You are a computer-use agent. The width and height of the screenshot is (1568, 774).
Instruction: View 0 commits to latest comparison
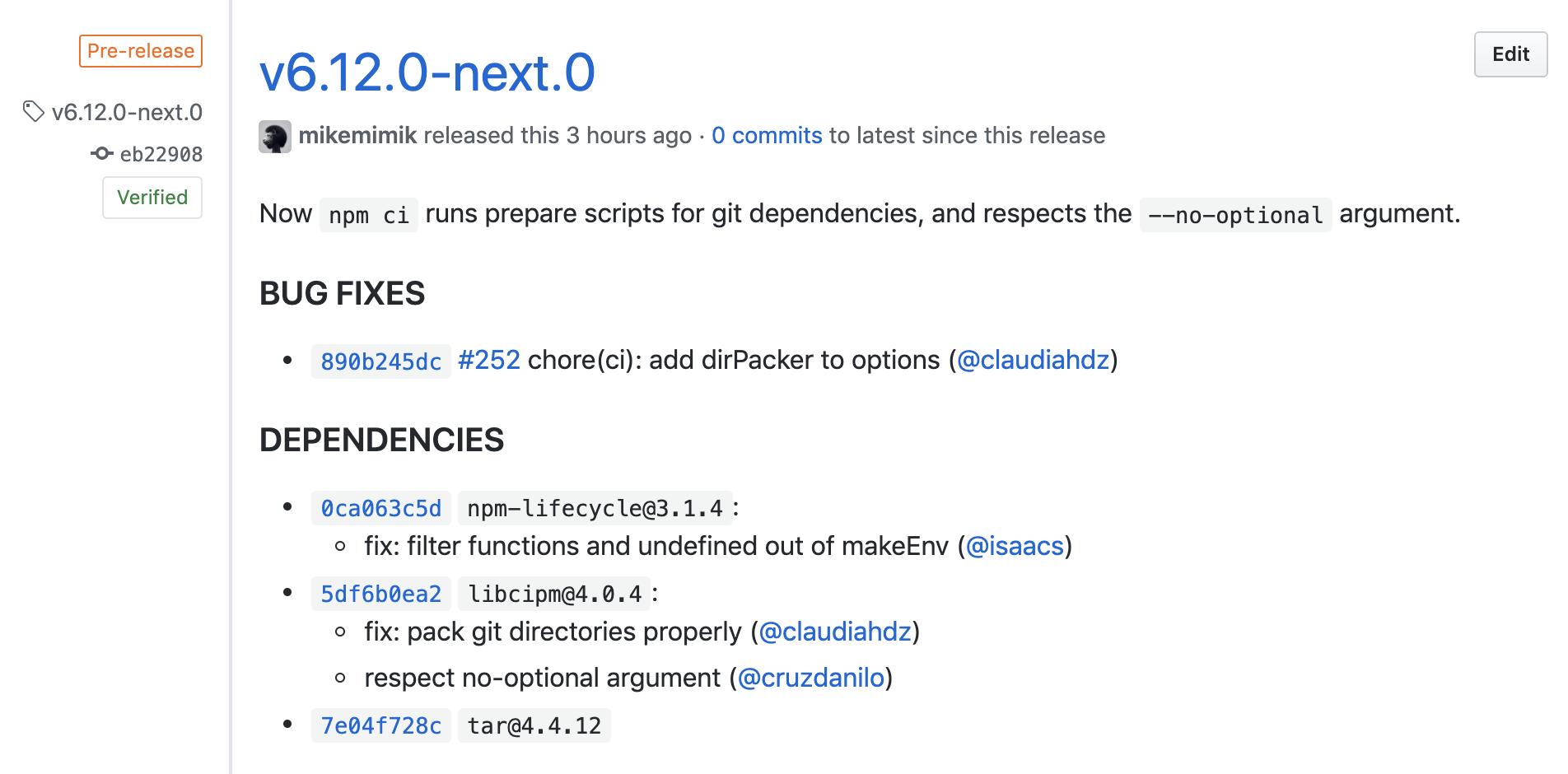(x=767, y=135)
